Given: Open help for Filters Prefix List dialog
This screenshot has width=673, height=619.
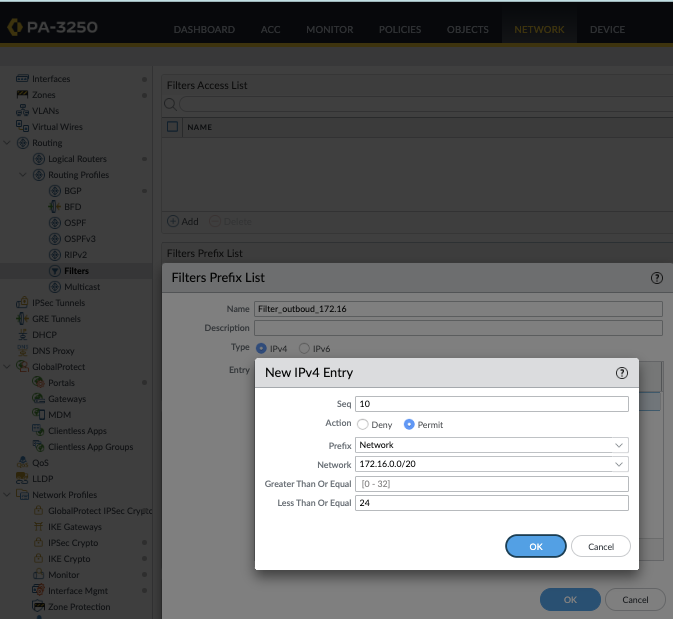Looking at the screenshot, I should (x=656, y=278).
